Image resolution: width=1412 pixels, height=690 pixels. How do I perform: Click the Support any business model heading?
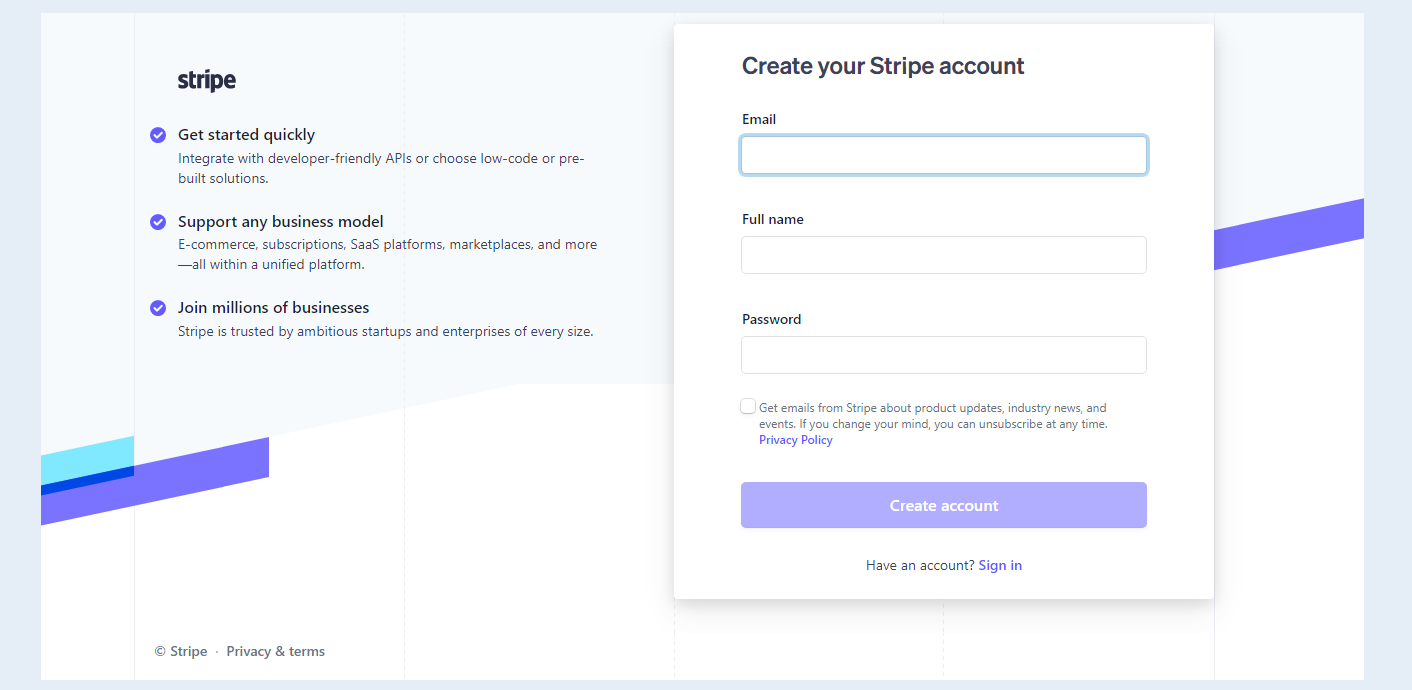pyautogui.click(x=281, y=222)
